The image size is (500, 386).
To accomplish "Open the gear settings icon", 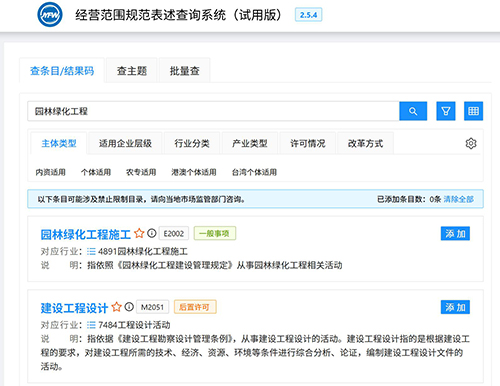I will click(x=471, y=143).
